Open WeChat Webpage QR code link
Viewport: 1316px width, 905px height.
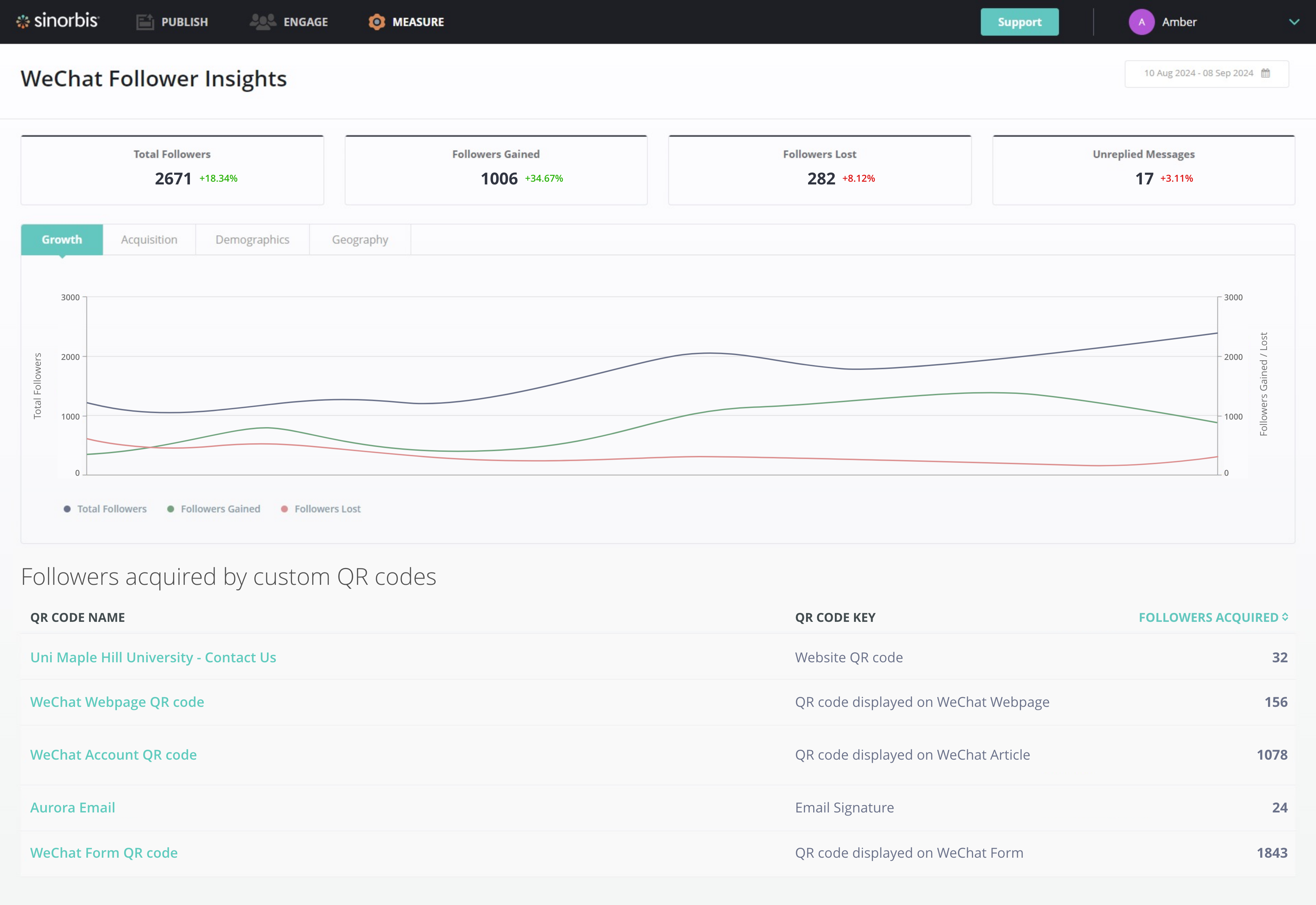coord(117,702)
